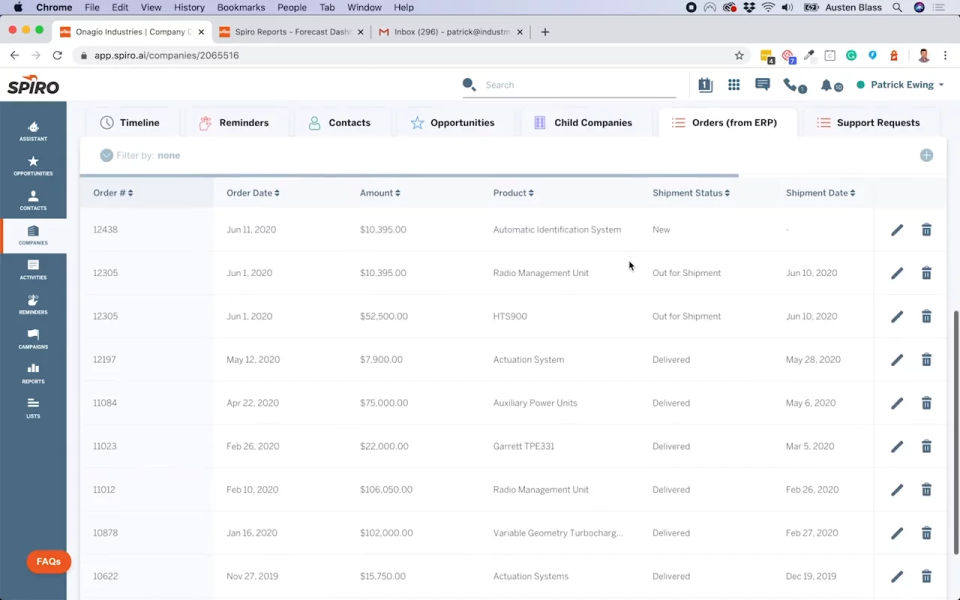Sort by Amount column
The height and width of the screenshot is (600, 960).
(380, 193)
